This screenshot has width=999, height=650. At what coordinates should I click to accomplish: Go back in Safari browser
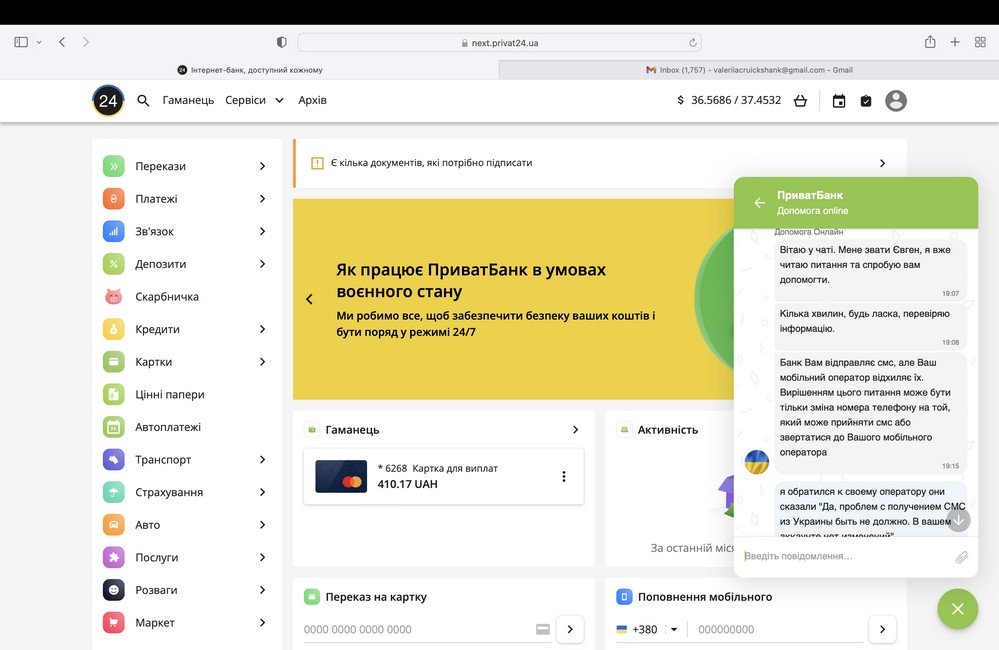[62, 42]
